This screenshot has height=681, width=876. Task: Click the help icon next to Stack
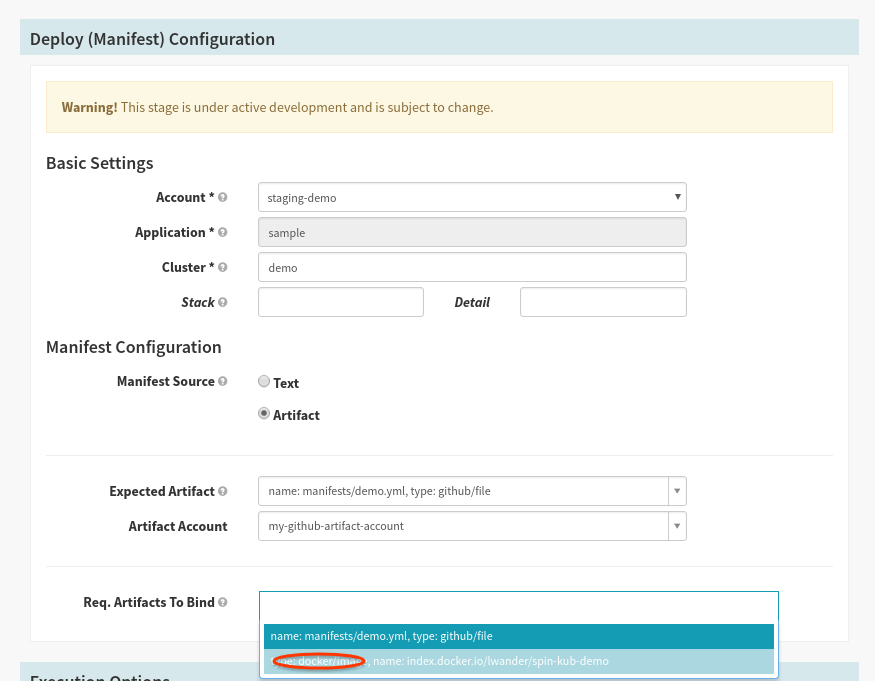223,302
